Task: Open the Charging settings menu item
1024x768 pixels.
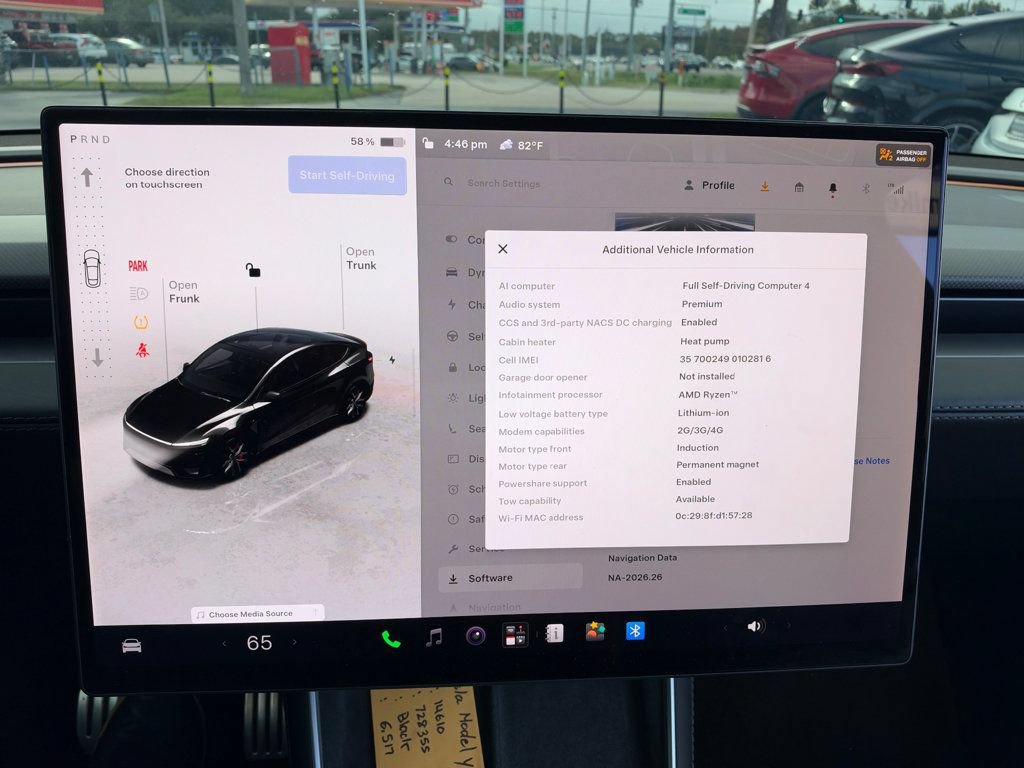Action: (466, 304)
